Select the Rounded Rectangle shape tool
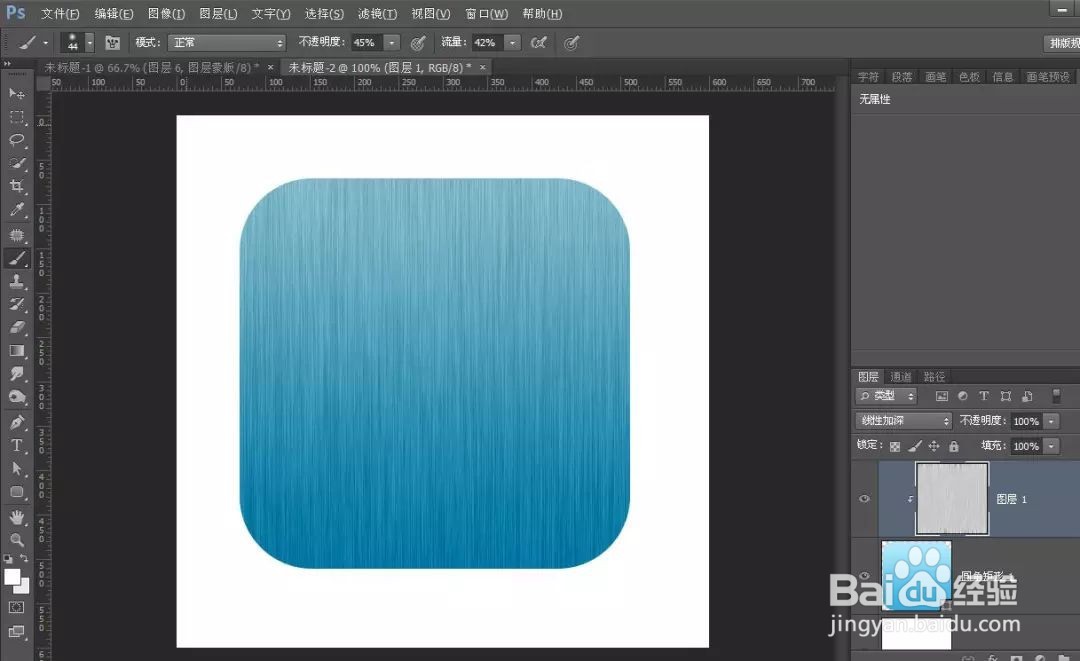1080x661 pixels. click(x=17, y=492)
